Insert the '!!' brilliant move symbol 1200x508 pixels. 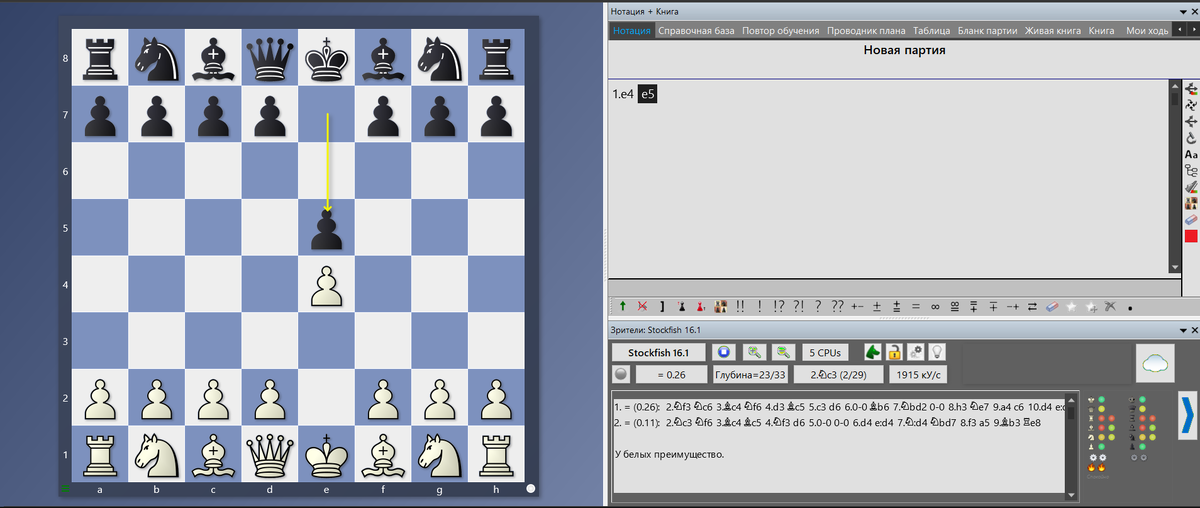740,306
